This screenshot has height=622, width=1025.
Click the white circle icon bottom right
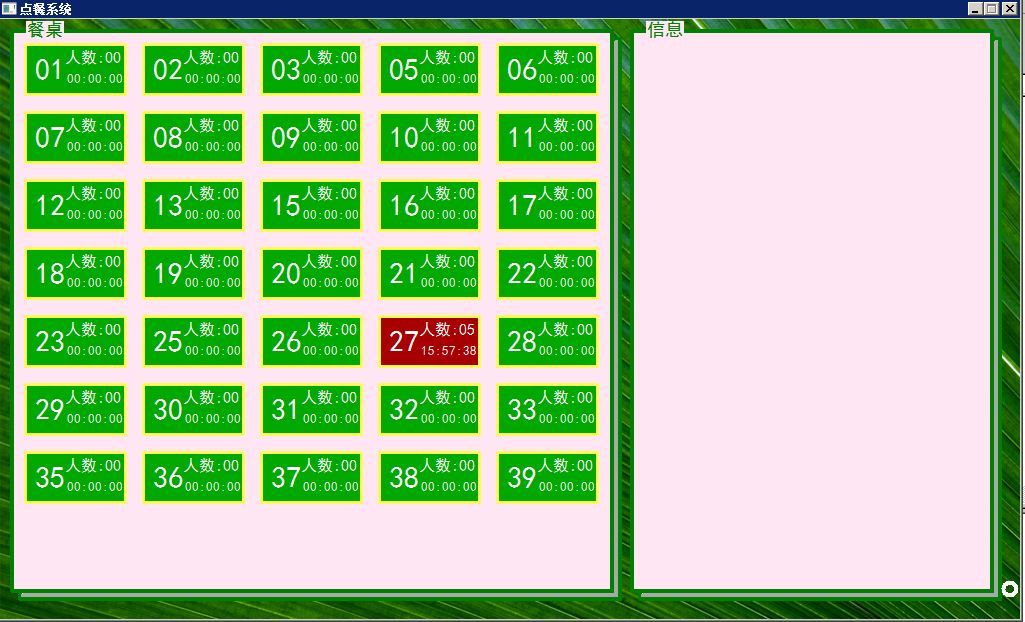[x=1009, y=589]
